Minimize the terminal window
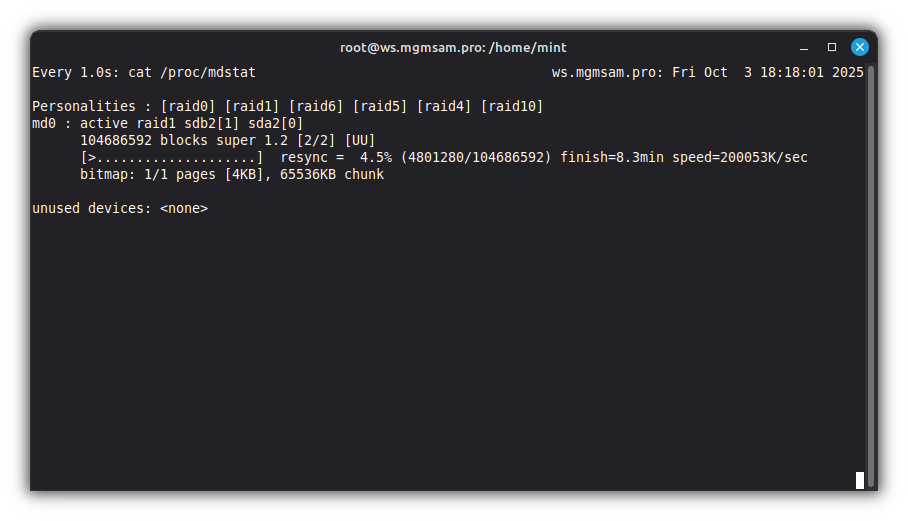This screenshot has width=908, height=521. [804, 47]
